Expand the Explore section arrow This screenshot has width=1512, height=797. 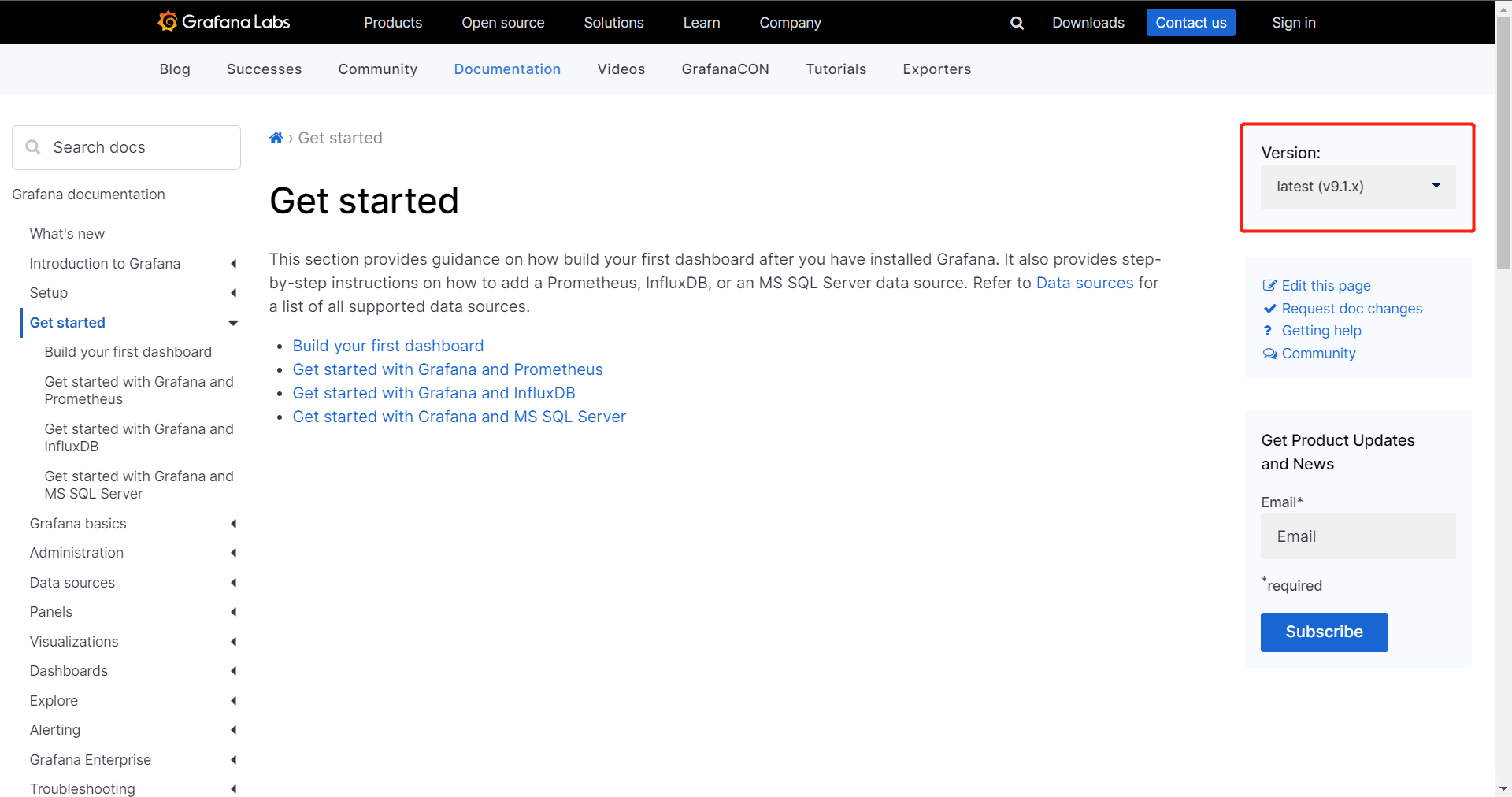[x=233, y=701]
